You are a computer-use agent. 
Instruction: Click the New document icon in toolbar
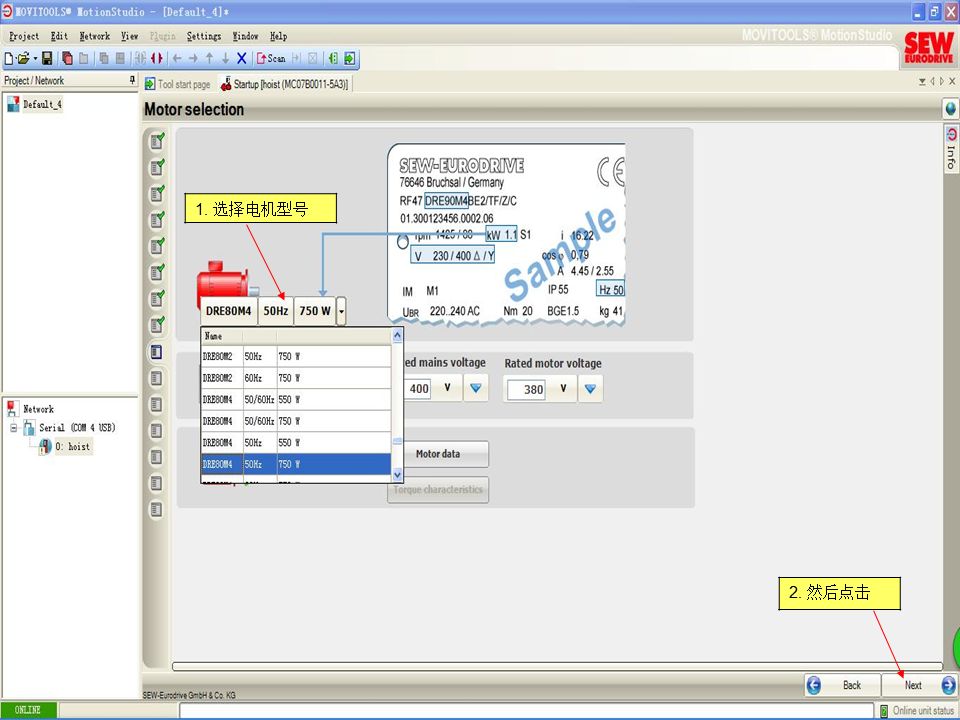9,59
